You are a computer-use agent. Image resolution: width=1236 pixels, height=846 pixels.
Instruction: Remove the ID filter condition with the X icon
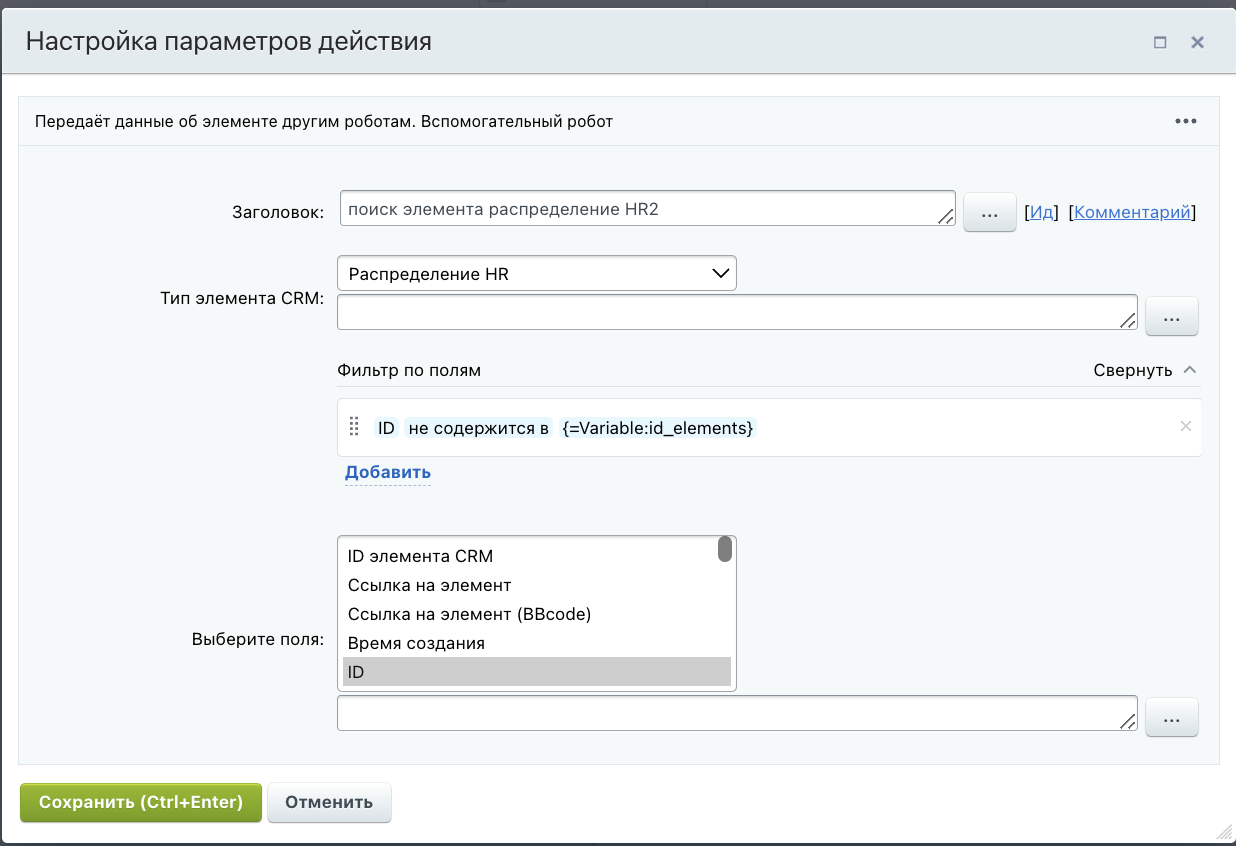pos(1186,426)
